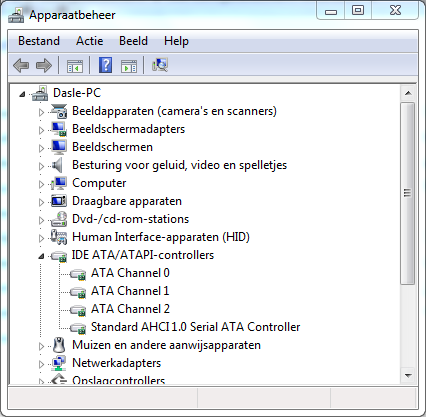
Task: Toggle the console tree pane icon
Action: [75, 65]
